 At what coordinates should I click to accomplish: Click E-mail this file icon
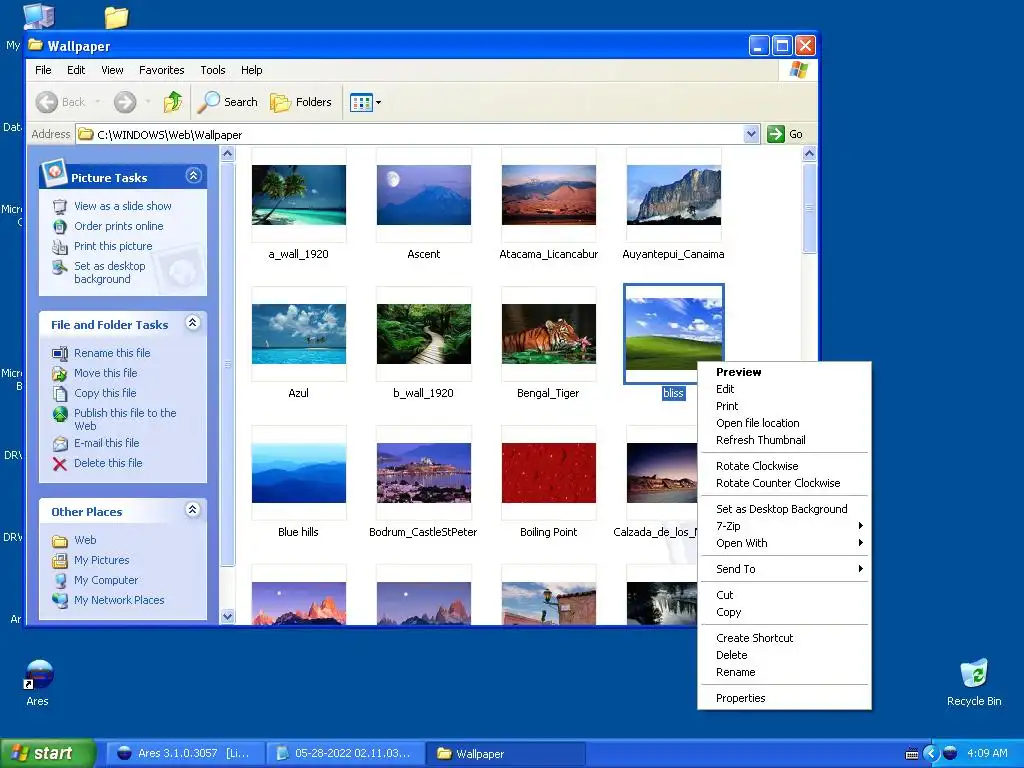[60, 443]
